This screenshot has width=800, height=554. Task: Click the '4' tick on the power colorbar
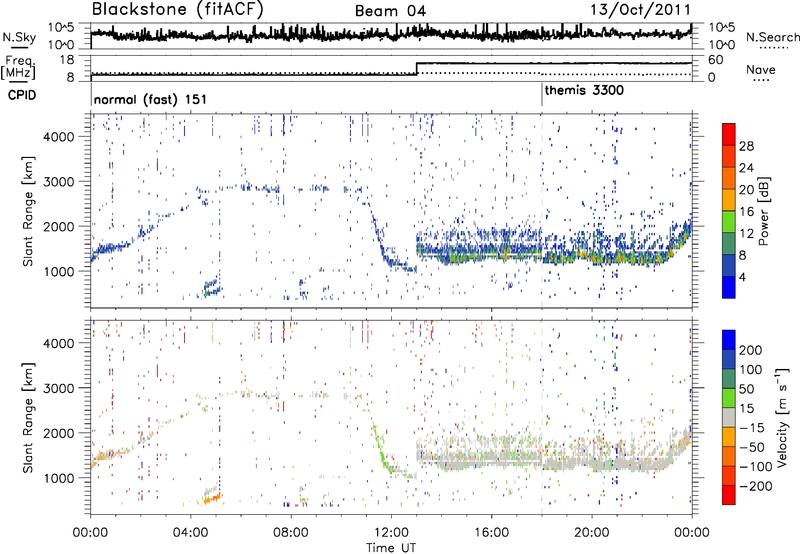coord(742,277)
